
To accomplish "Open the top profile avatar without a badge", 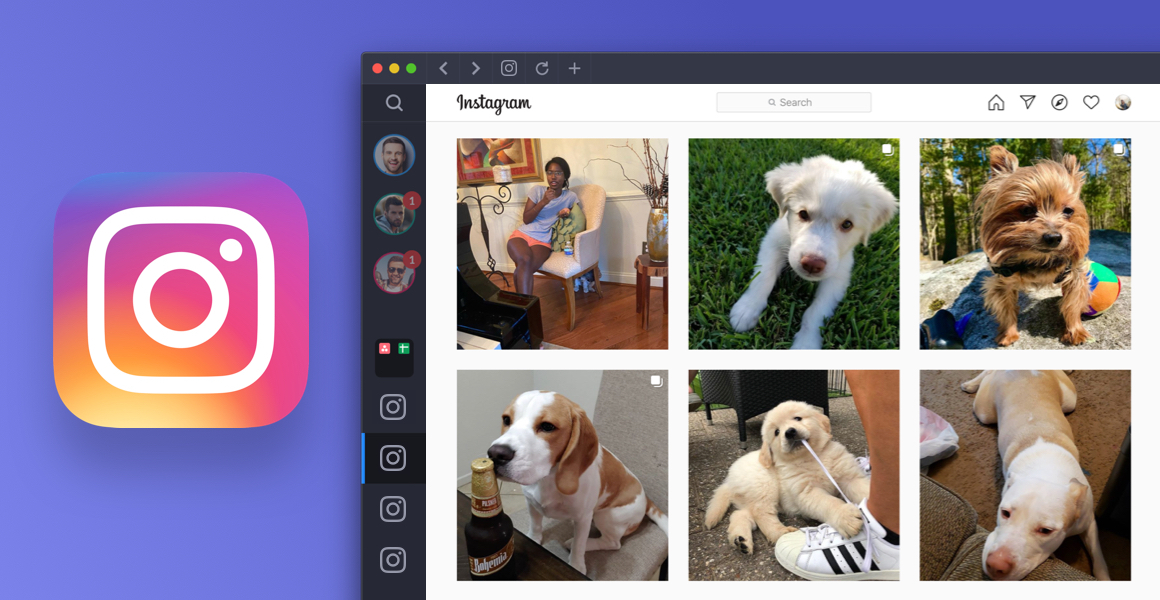I will [394, 155].
